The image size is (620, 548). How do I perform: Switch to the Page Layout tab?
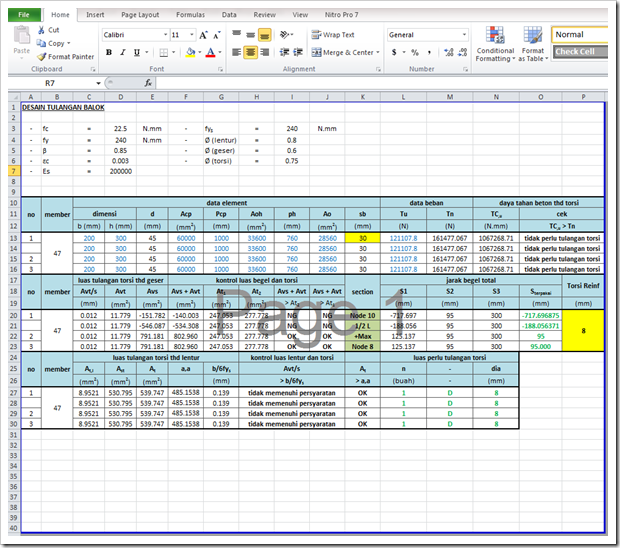tap(140, 15)
